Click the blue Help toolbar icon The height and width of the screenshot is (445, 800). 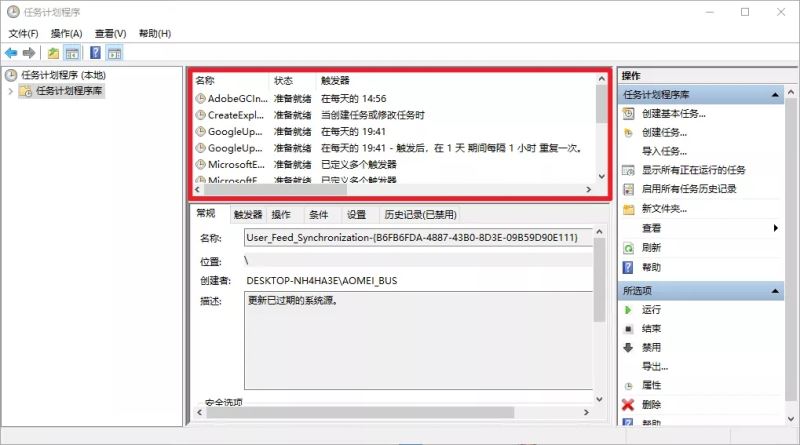pos(95,53)
